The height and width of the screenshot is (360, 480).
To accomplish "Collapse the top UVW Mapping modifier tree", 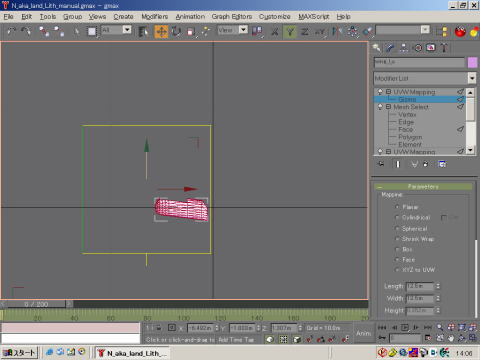I will point(388,91).
